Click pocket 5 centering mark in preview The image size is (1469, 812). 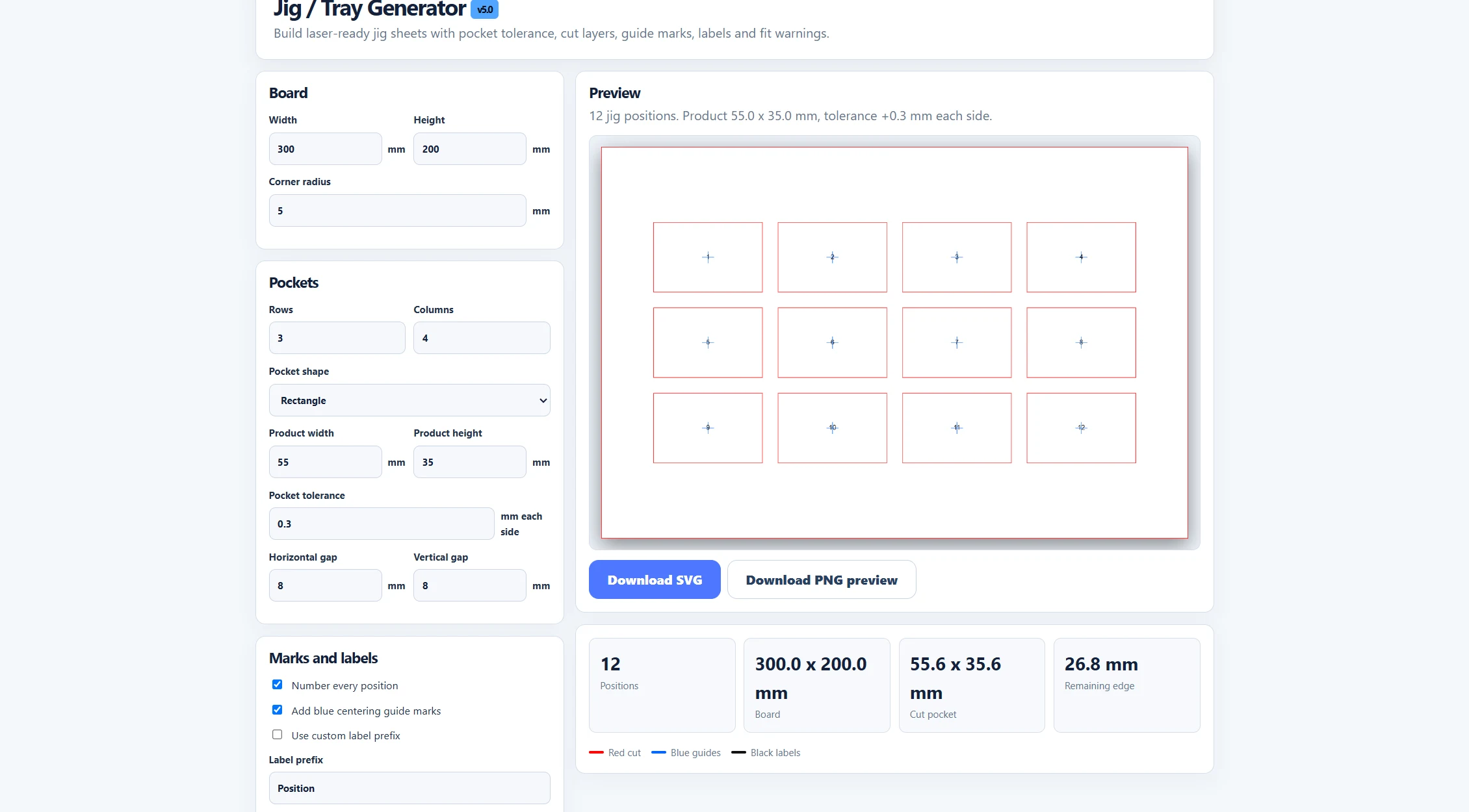click(708, 342)
